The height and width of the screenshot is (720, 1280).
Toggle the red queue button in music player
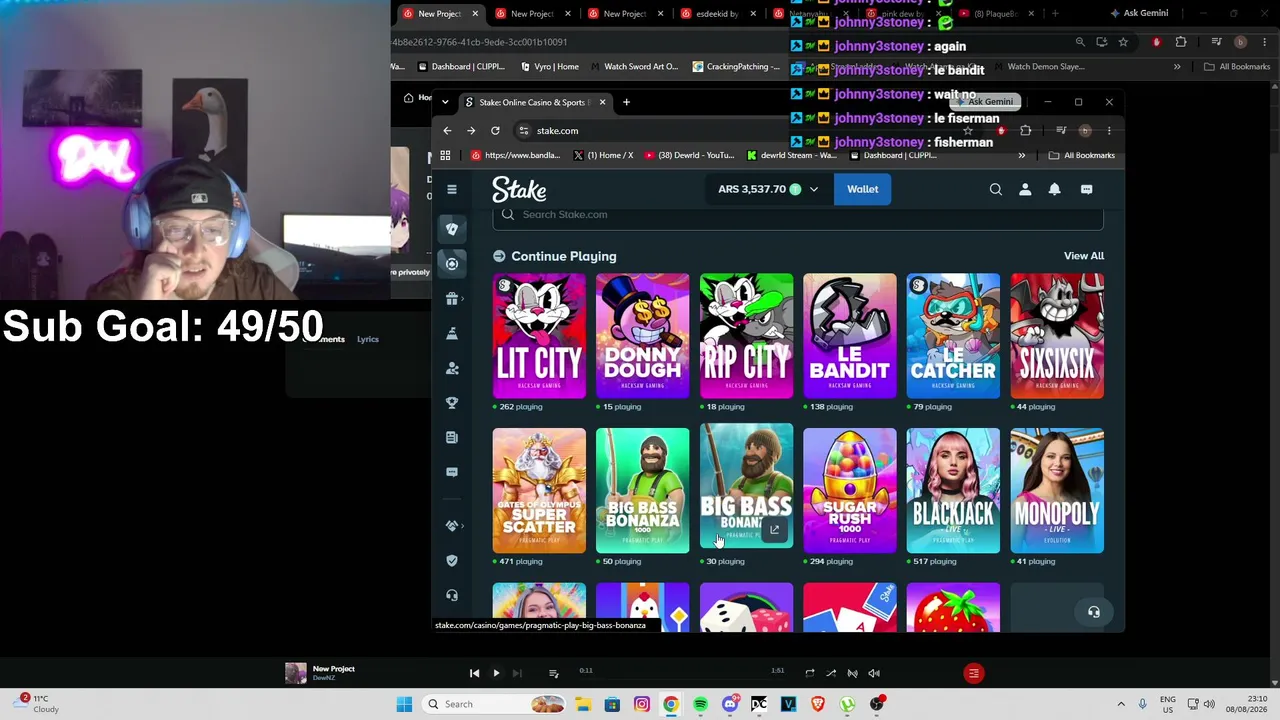tap(973, 673)
